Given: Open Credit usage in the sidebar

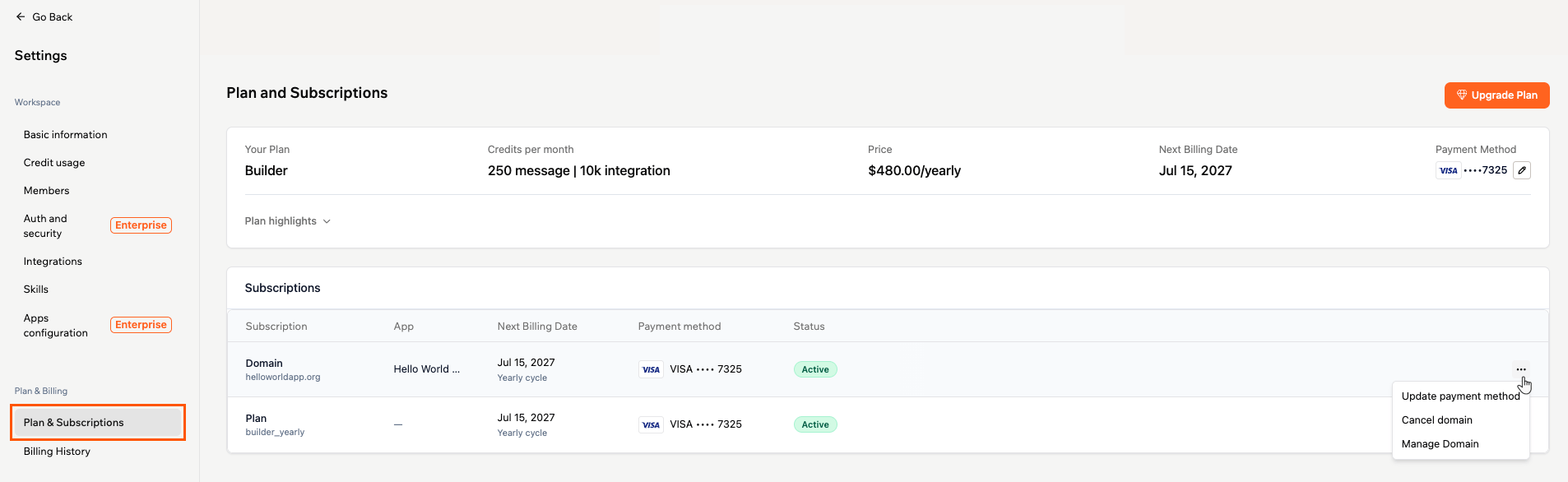Looking at the screenshot, I should [54, 163].
